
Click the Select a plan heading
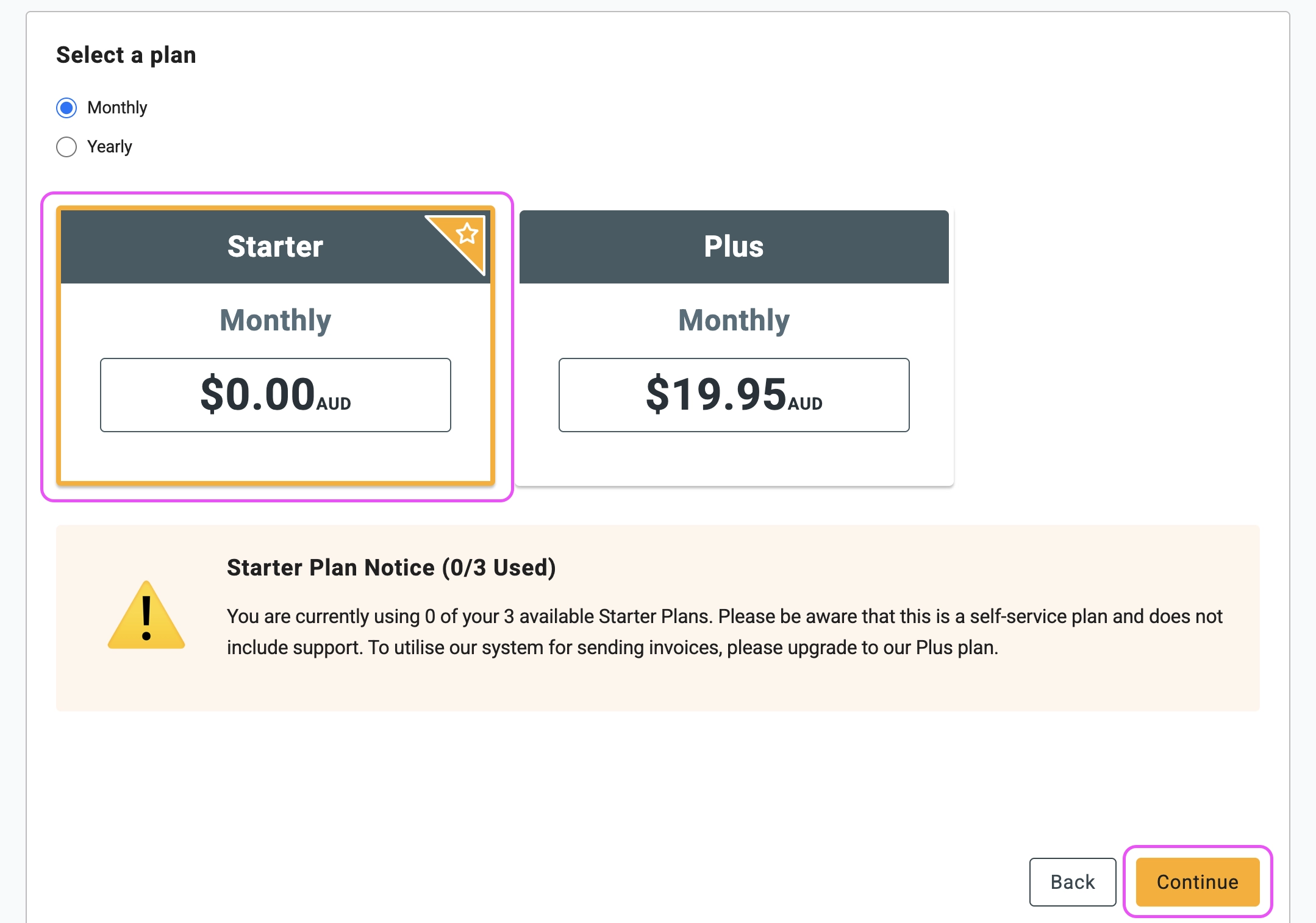tap(126, 55)
